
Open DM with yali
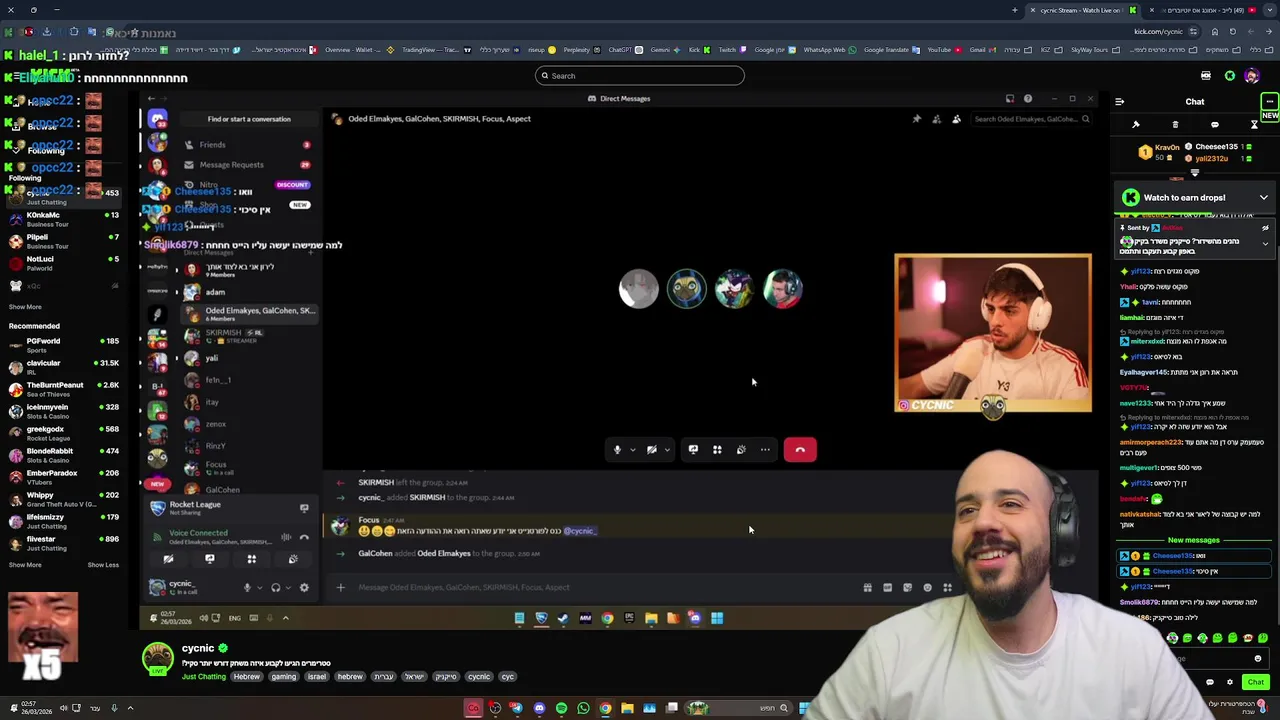tap(248, 358)
